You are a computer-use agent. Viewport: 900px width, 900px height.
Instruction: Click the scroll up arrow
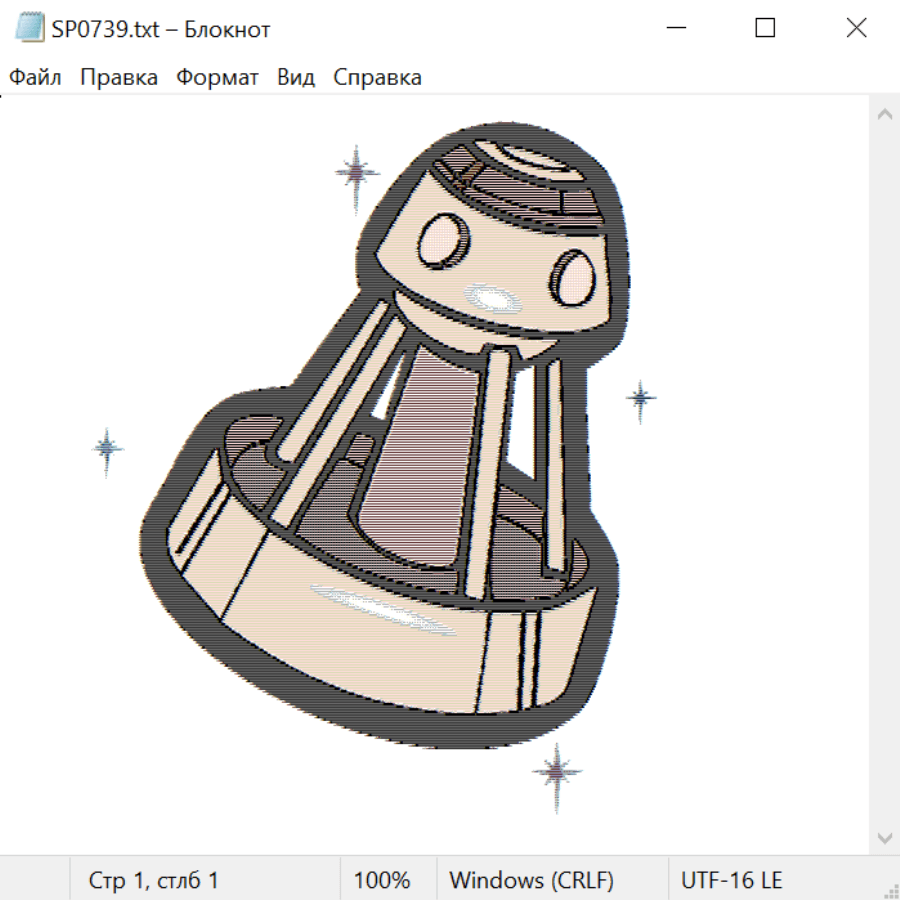[x=884, y=114]
